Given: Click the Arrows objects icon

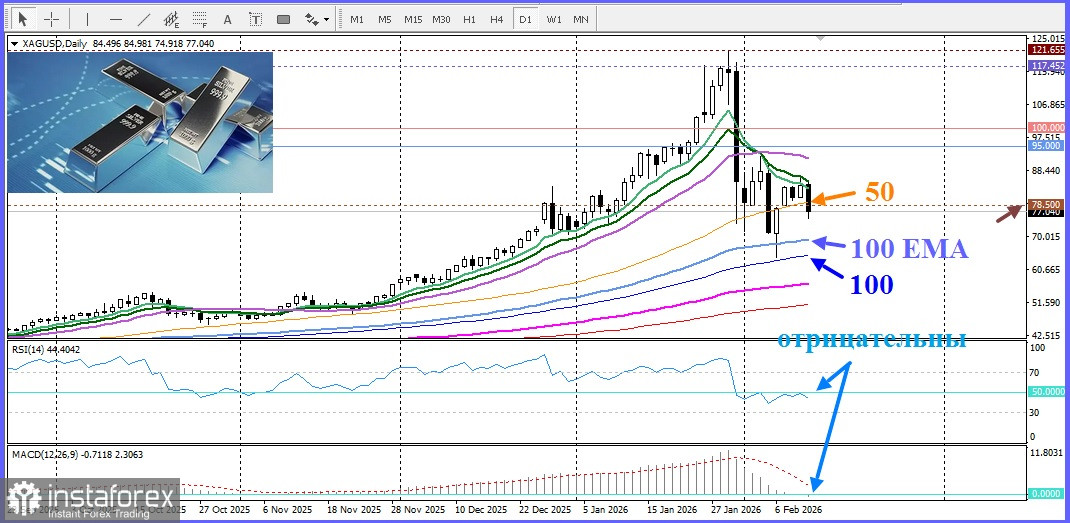Looking at the screenshot, I should coord(311,19).
